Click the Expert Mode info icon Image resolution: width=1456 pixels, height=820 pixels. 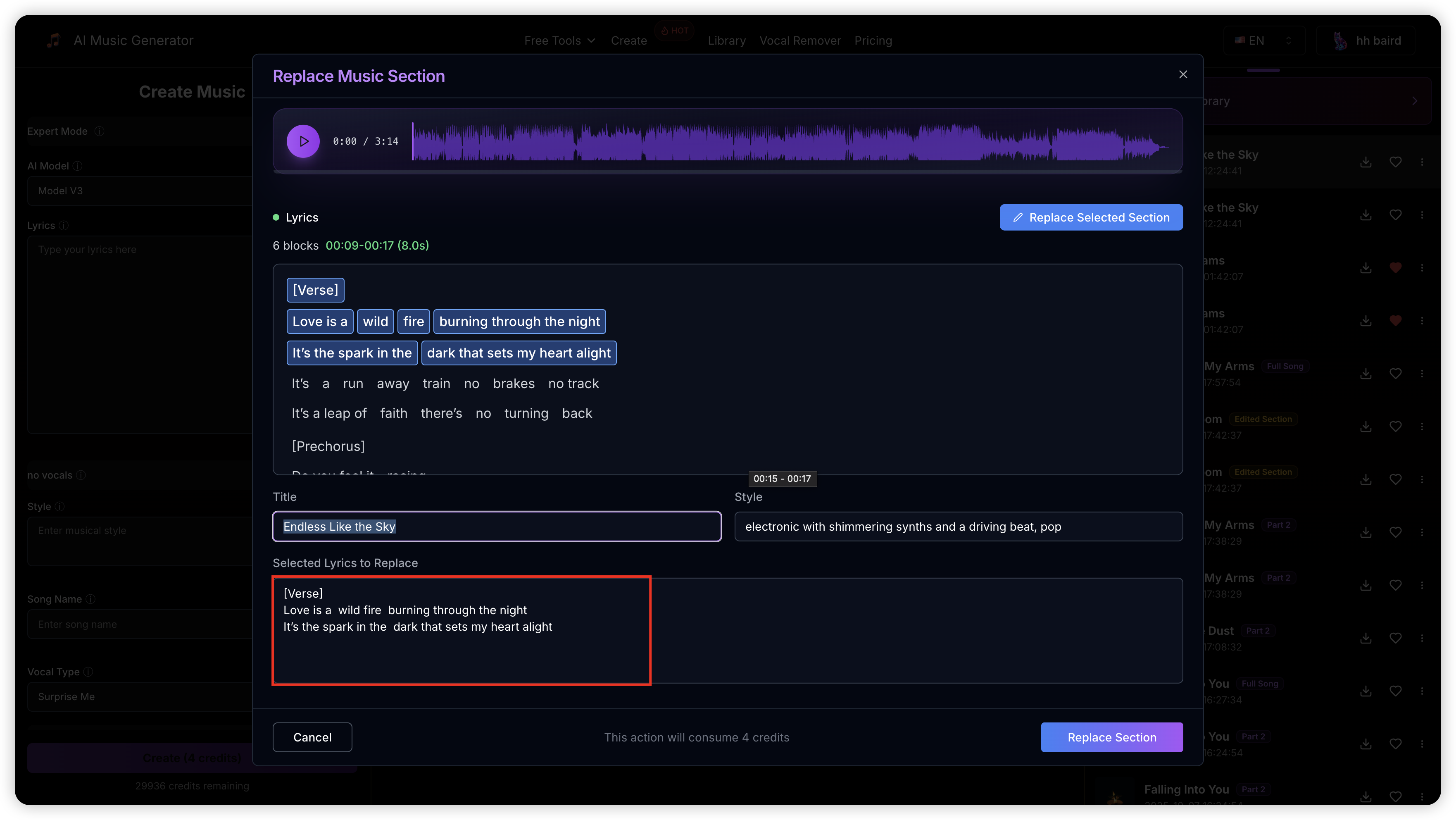100,131
